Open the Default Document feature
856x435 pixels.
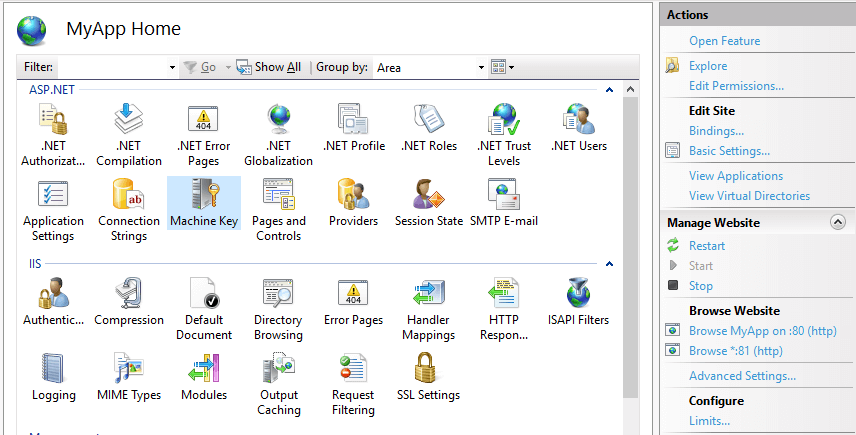[204, 309]
